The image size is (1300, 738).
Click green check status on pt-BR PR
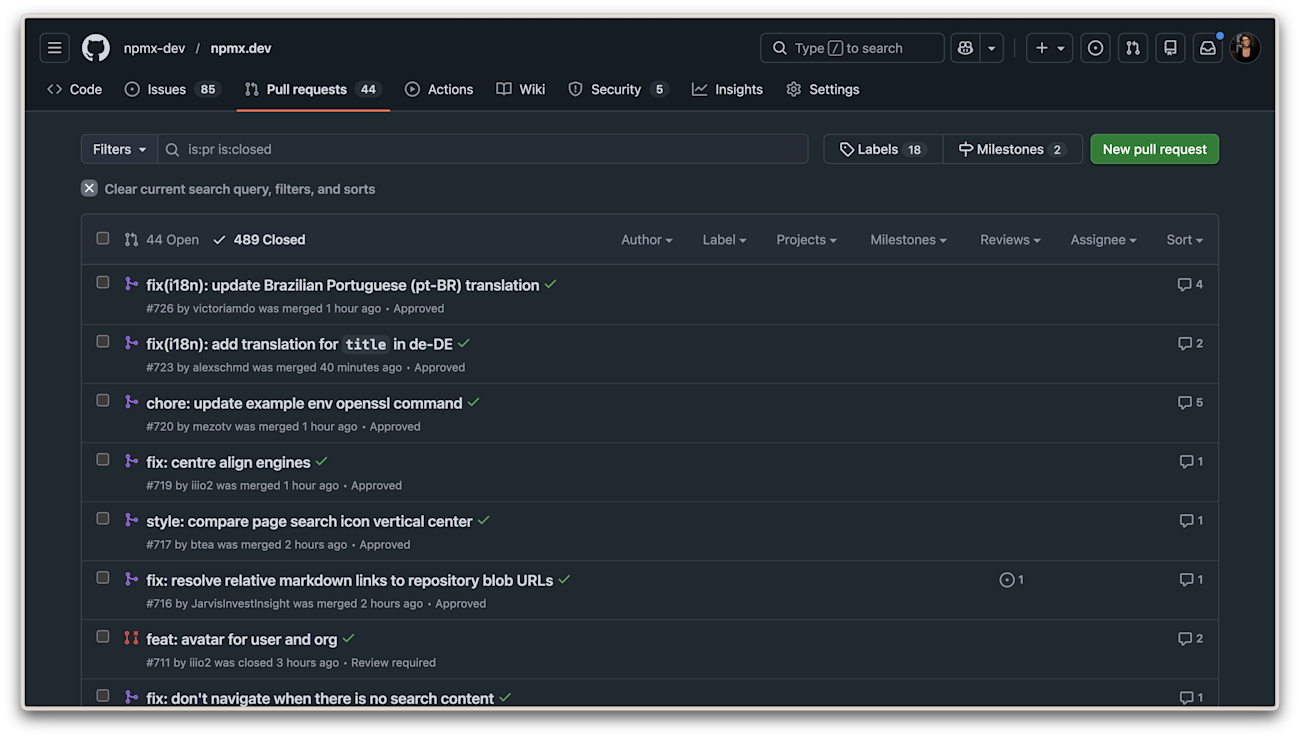point(551,285)
